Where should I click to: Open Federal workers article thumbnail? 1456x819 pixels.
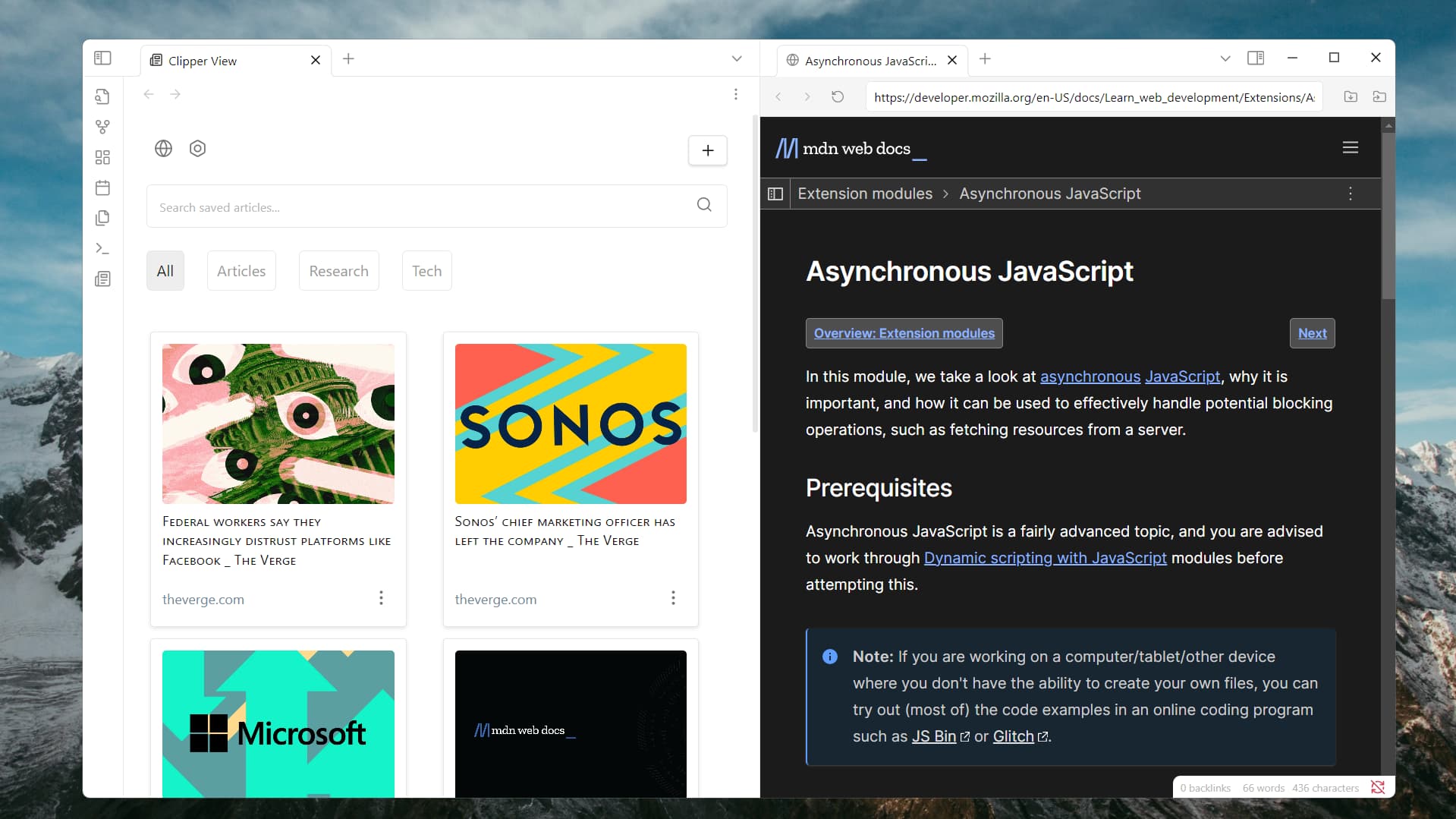pos(278,424)
